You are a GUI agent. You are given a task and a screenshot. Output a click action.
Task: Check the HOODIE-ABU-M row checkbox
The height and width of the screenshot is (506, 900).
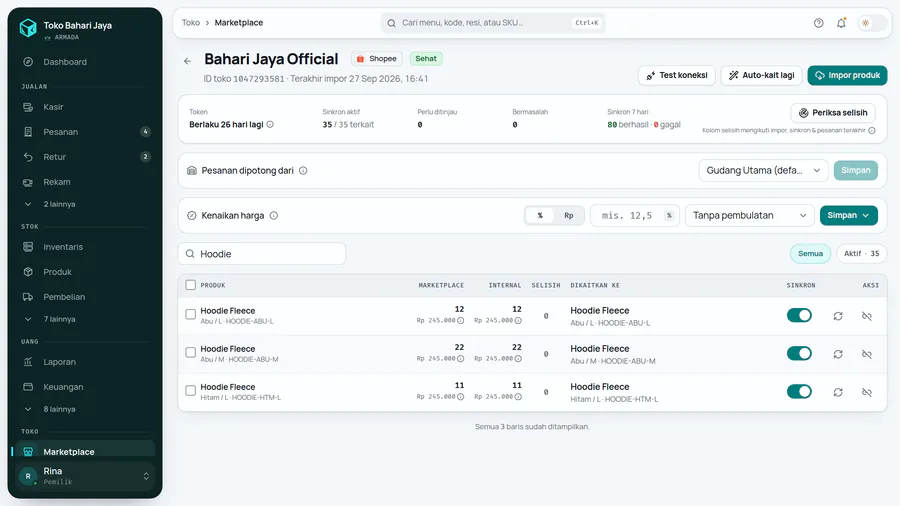(x=191, y=352)
